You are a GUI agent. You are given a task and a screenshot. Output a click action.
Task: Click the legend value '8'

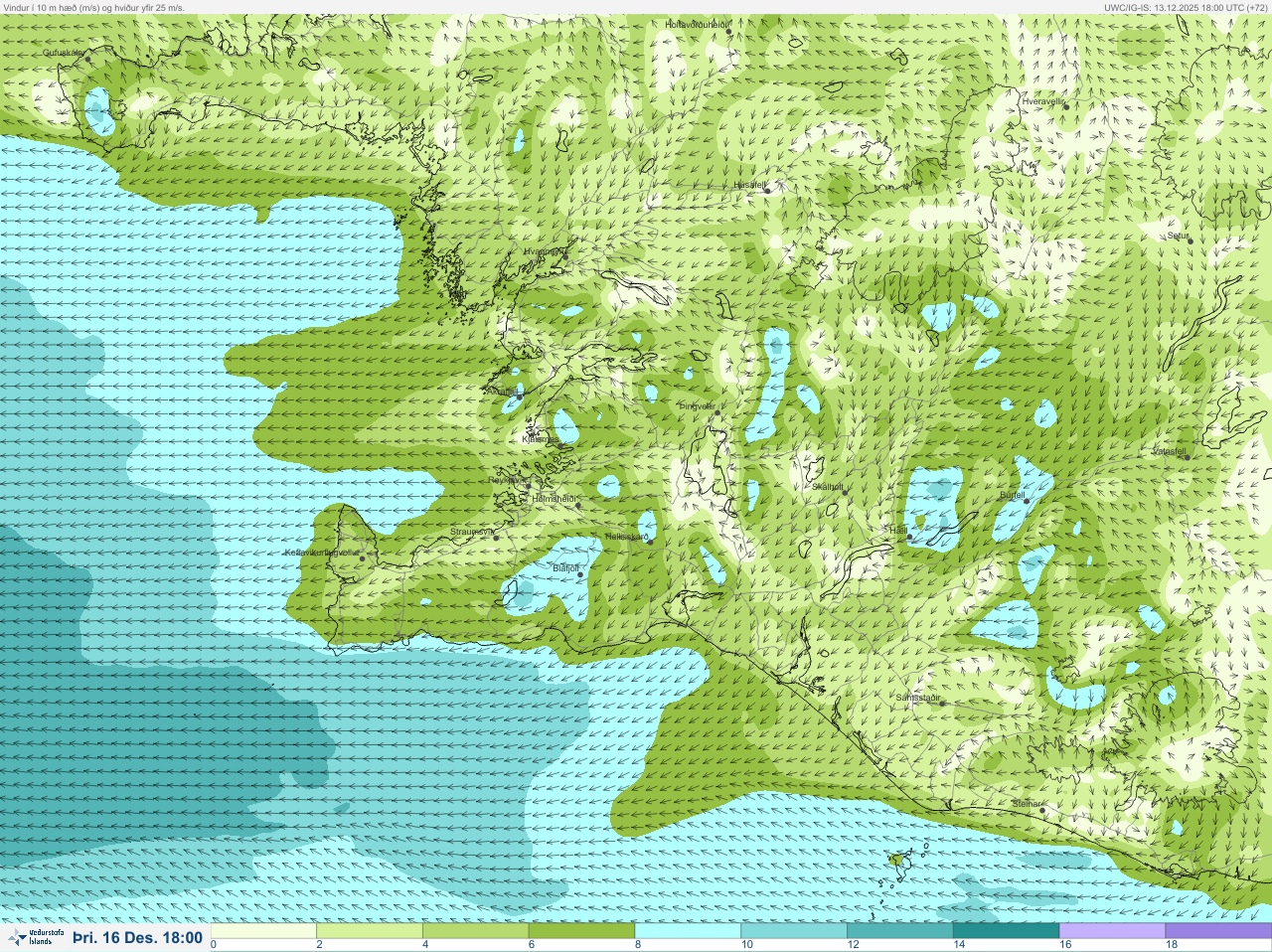click(638, 945)
